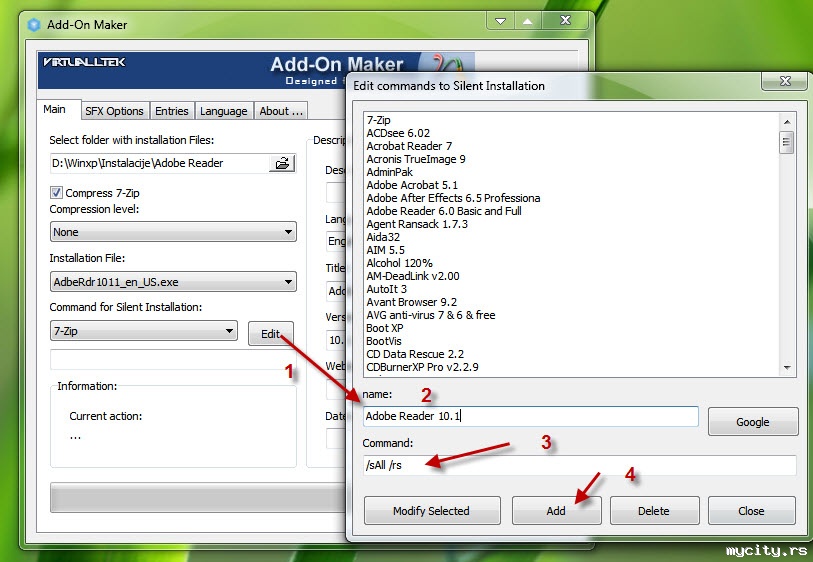Open the Compression level dropdown
Viewport: 813px width, 562px height.
point(173,232)
